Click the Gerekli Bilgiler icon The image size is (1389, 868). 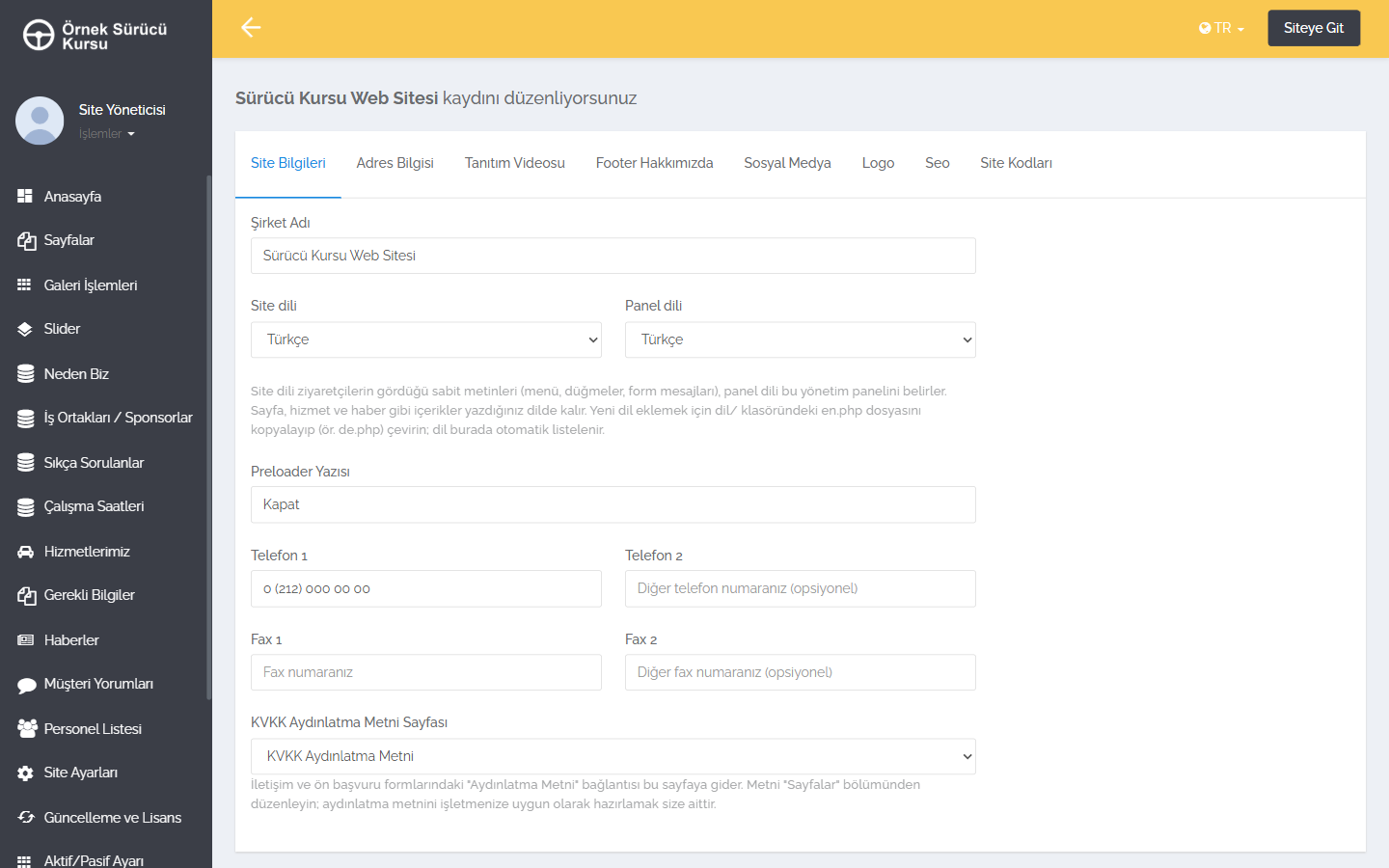(x=26, y=596)
